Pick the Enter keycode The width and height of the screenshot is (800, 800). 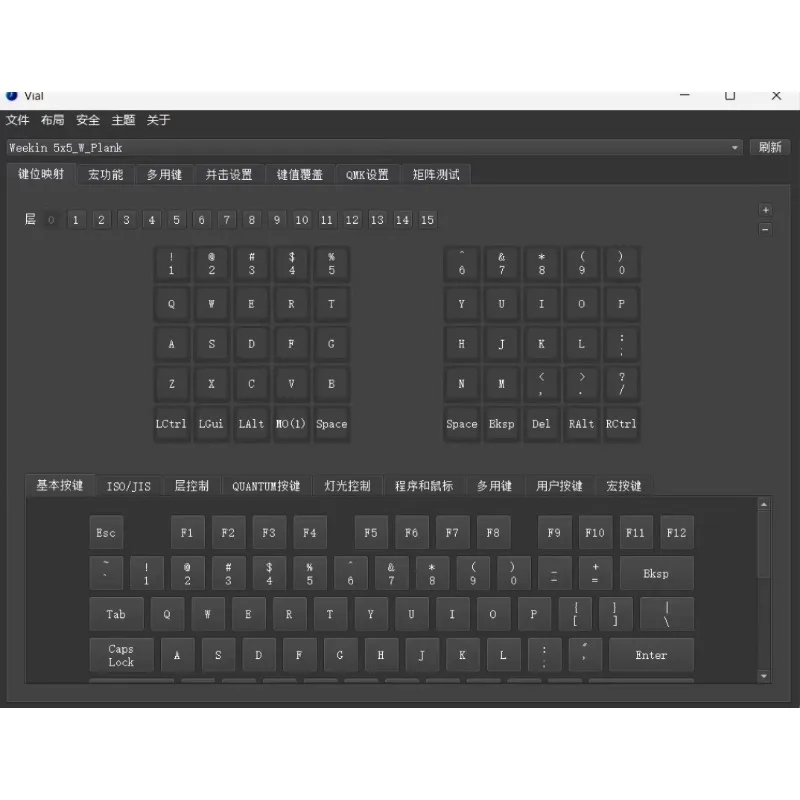[652, 655]
